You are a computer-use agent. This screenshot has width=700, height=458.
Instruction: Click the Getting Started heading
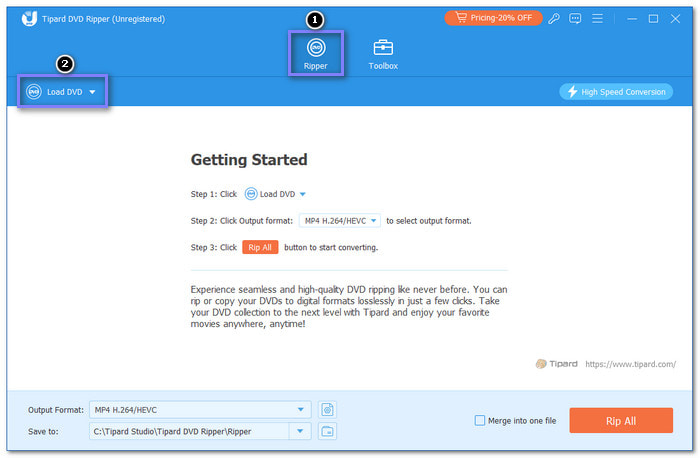point(249,160)
